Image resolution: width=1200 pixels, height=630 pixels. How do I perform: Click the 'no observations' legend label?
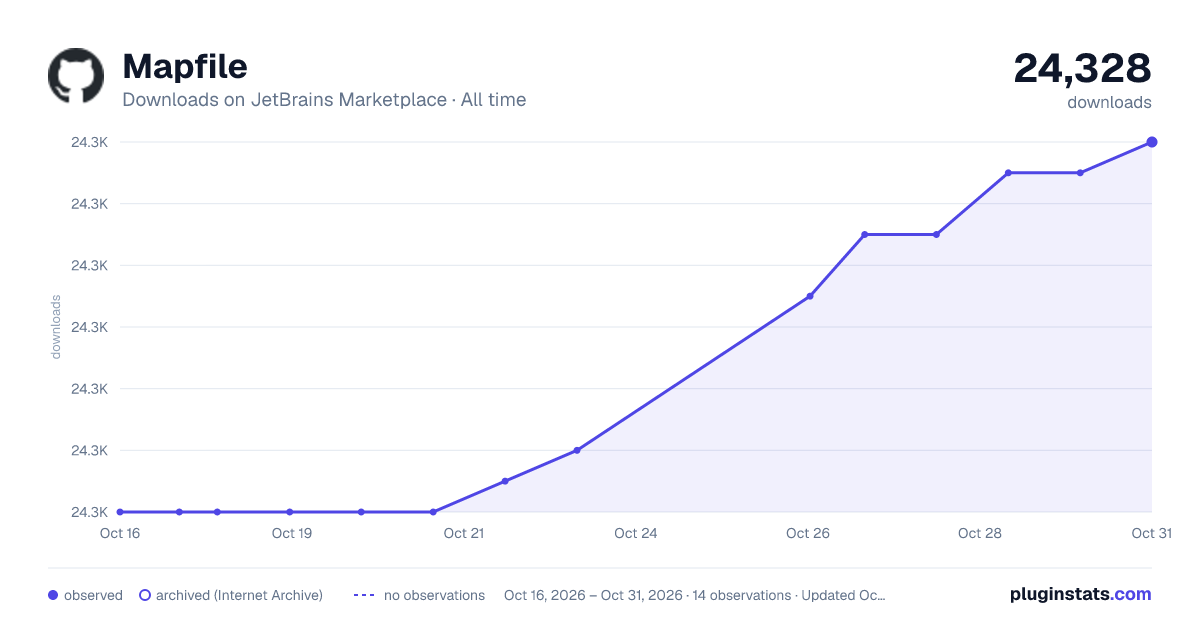pos(434,595)
